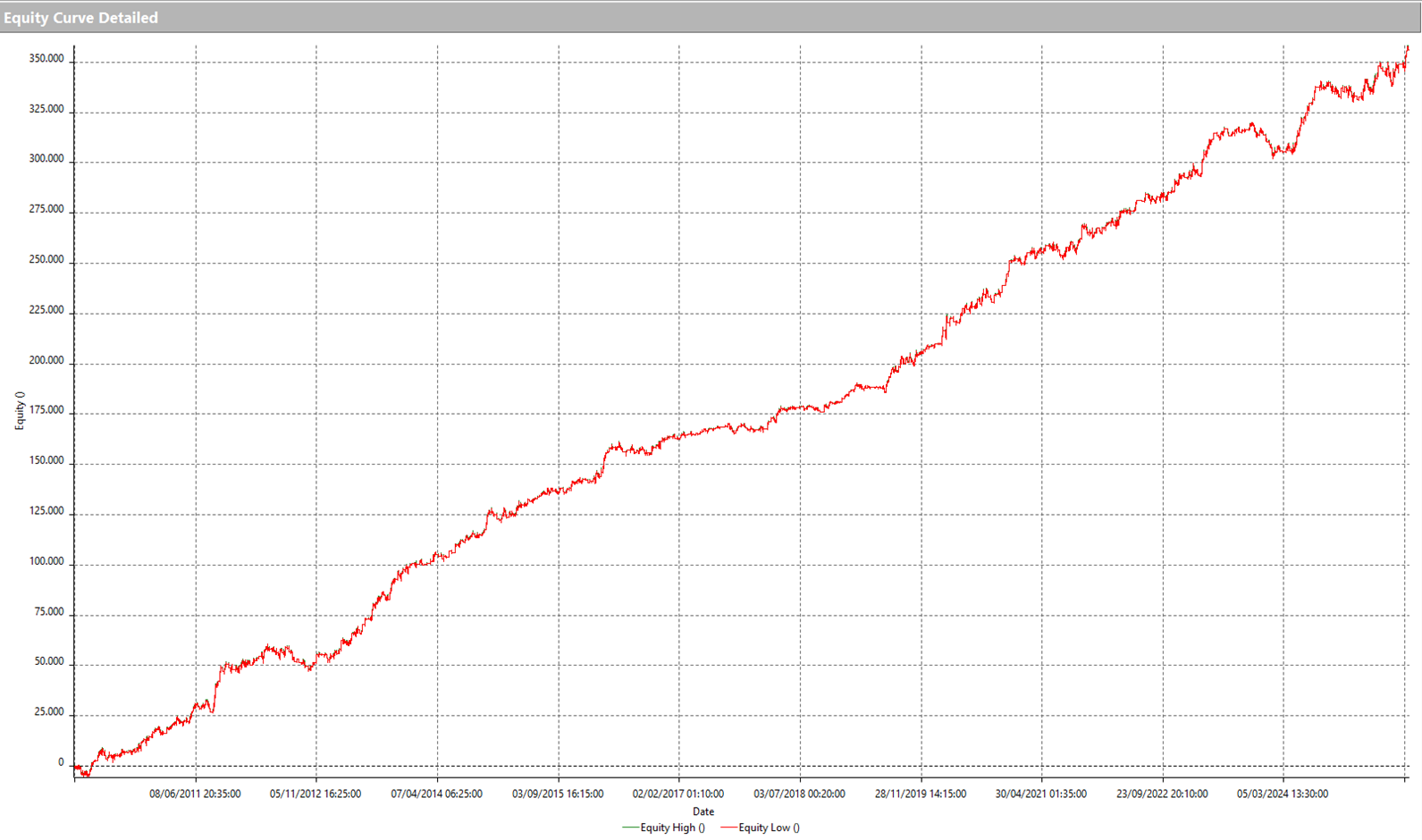The width and height of the screenshot is (1422, 840).
Task: Select the 07/04/2014 06:25:00 axis label
Action: 436,794
